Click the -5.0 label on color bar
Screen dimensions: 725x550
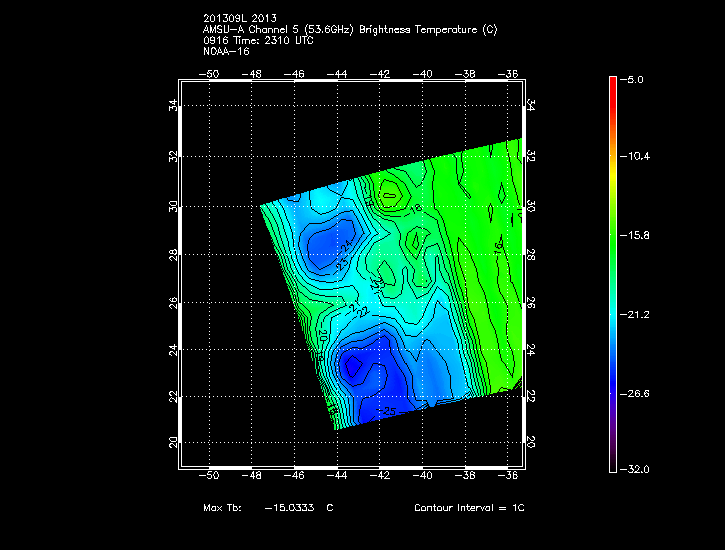tap(635, 79)
